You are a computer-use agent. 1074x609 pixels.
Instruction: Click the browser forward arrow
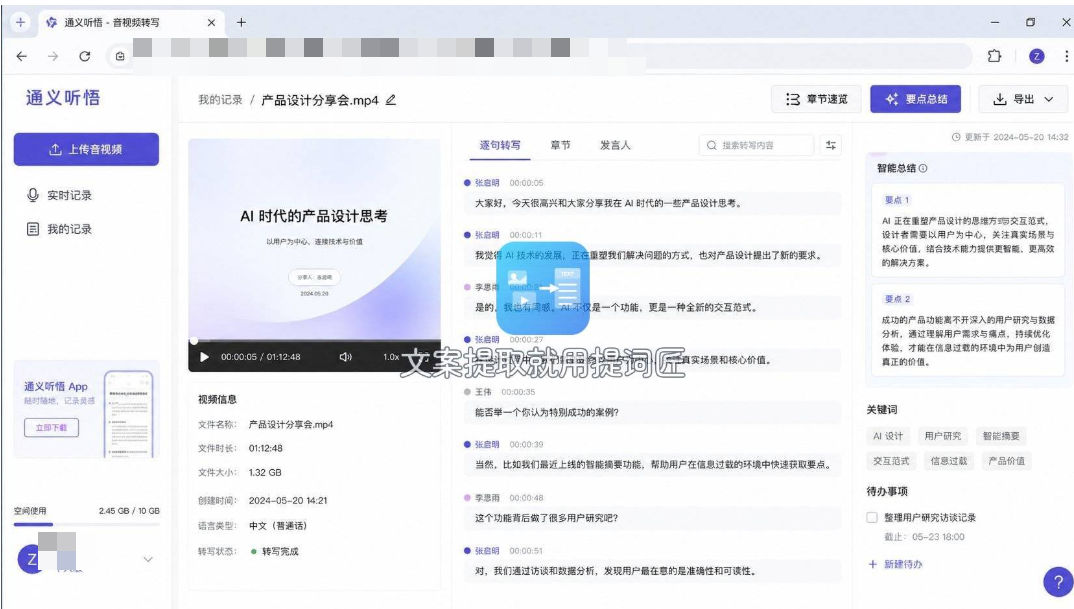[53, 56]
